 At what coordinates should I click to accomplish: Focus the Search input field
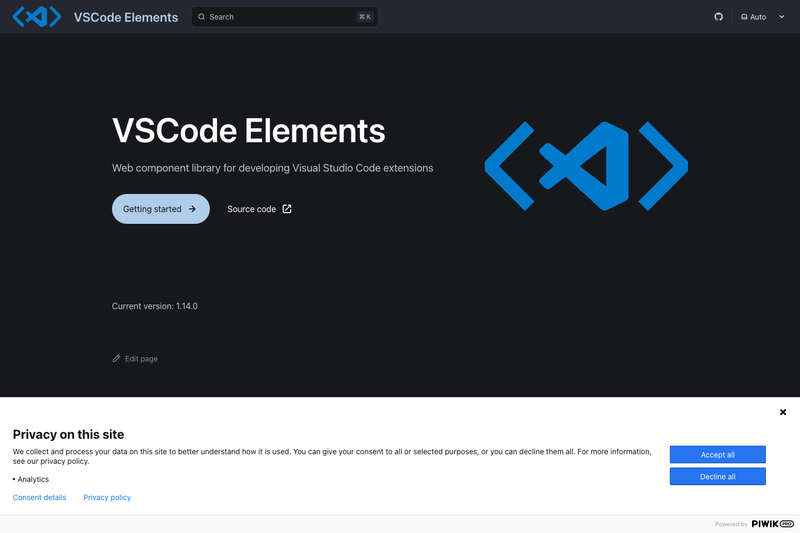[x=285, y=17]
